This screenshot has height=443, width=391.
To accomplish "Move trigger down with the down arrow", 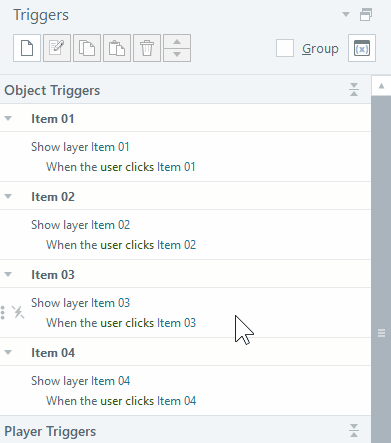I will (177, 55).
